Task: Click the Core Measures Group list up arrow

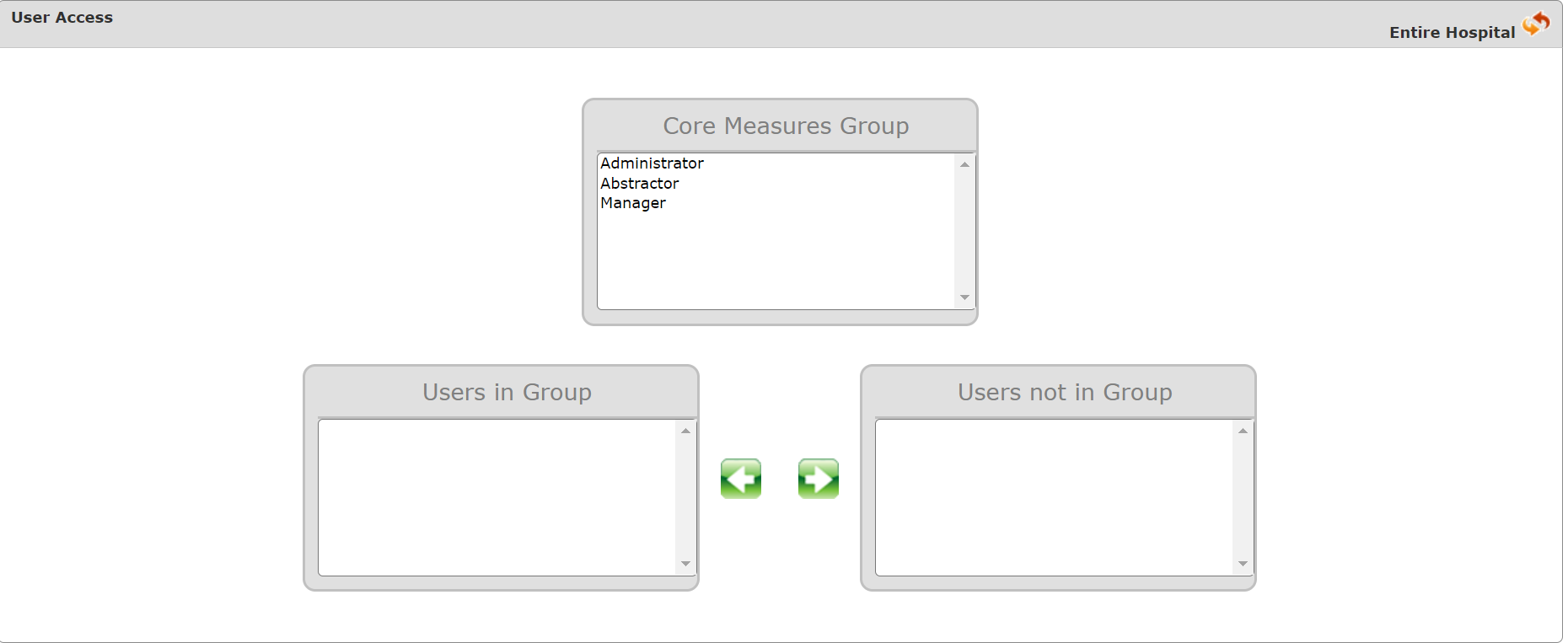Action: pos(965,164)
